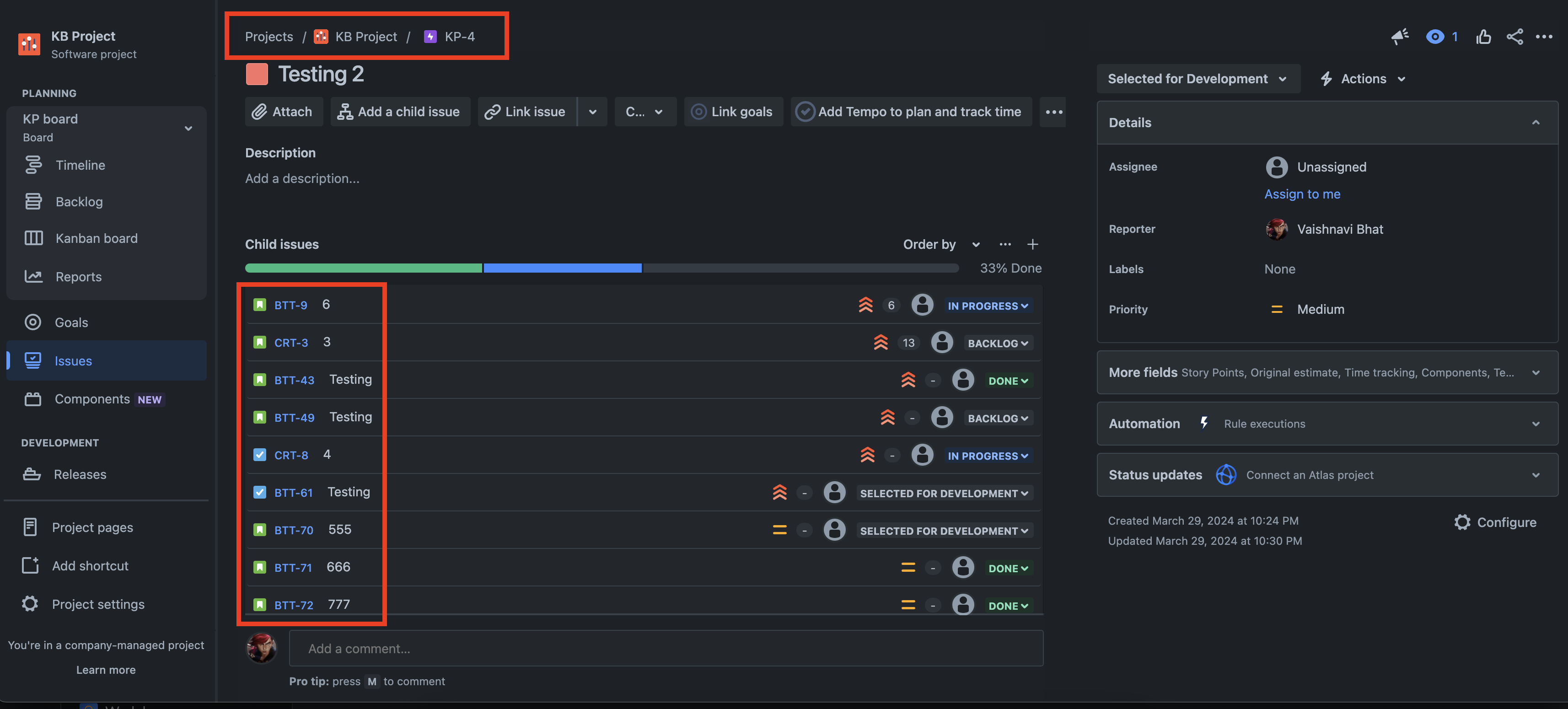Open Backlog in the sidebar

pos(79,201)
